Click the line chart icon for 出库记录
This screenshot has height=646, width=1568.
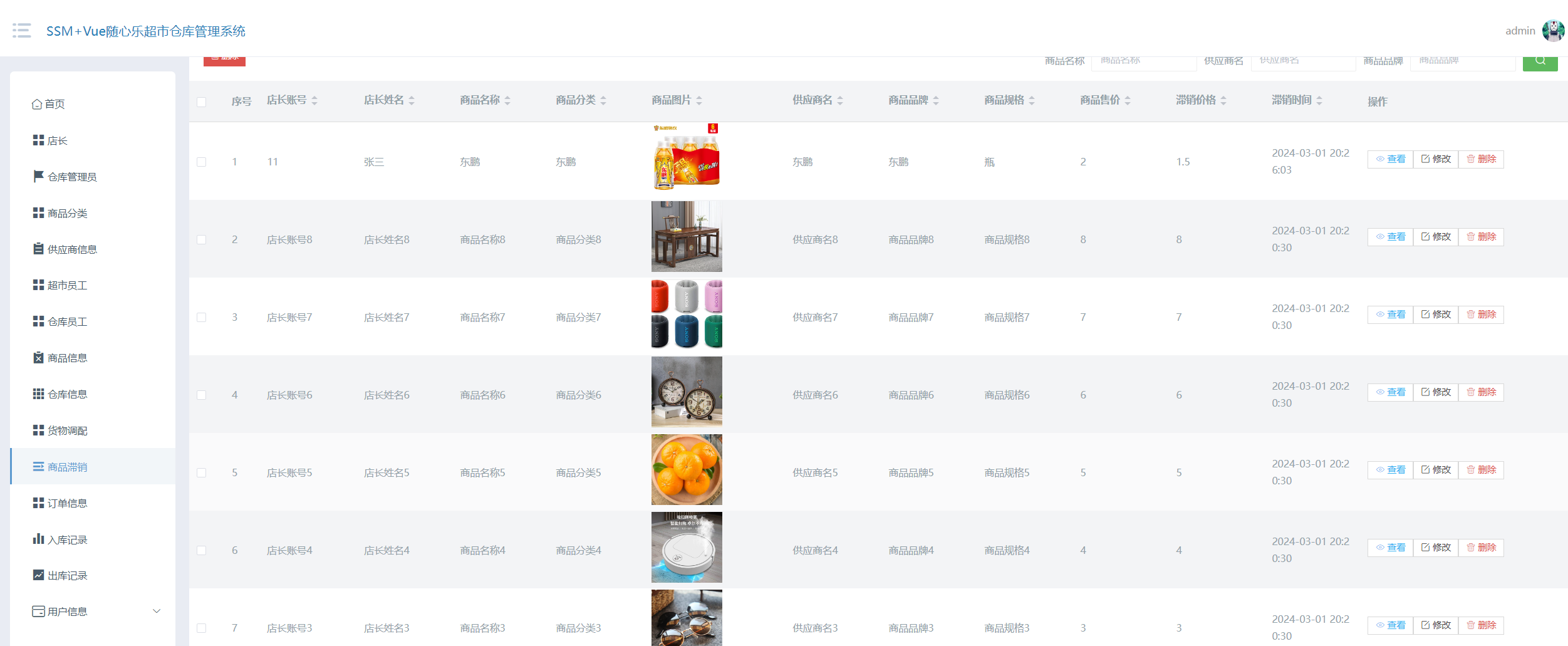click(38, 575)
